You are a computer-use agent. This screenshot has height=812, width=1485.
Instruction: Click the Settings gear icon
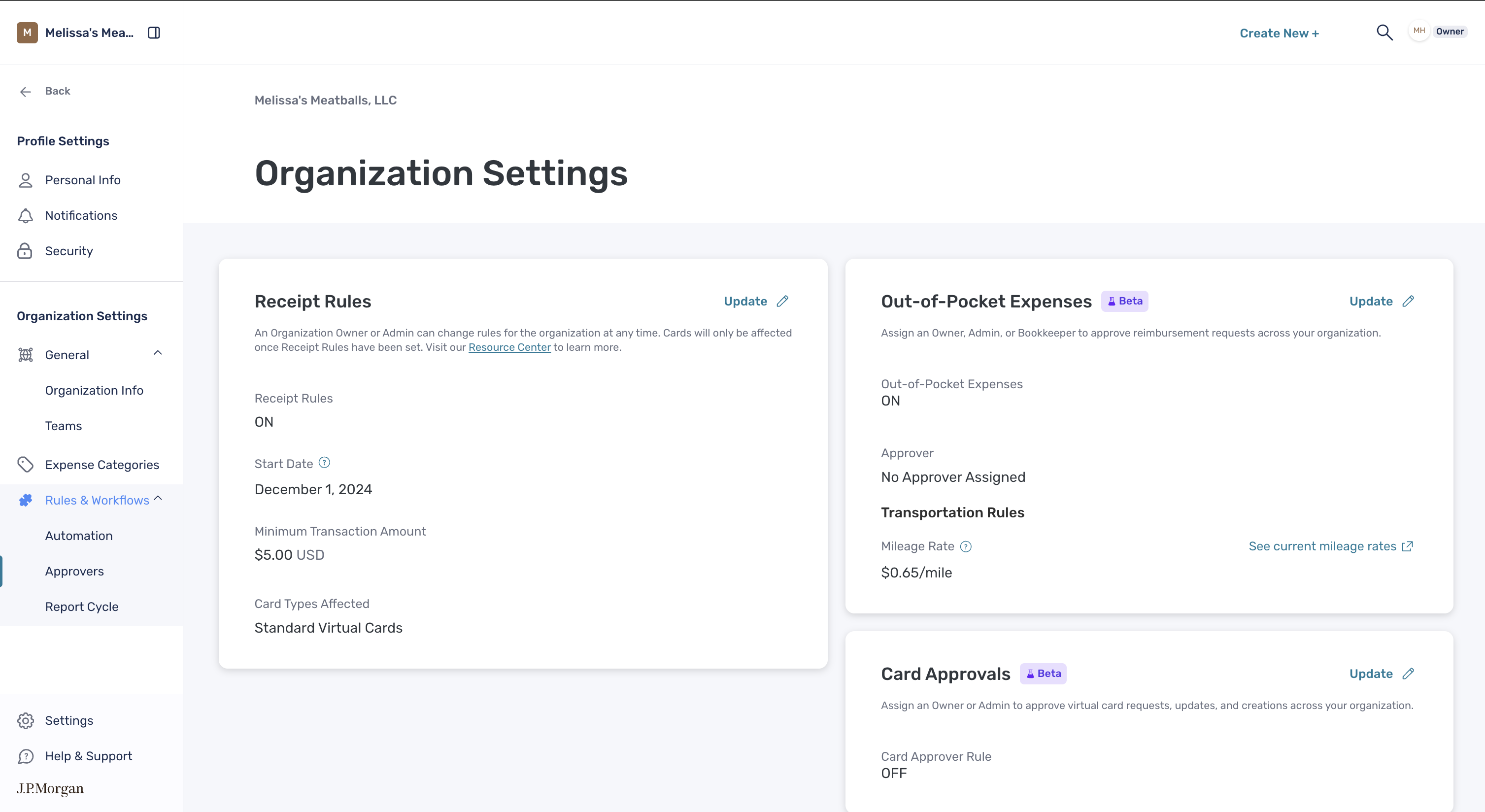coord(25,720)
